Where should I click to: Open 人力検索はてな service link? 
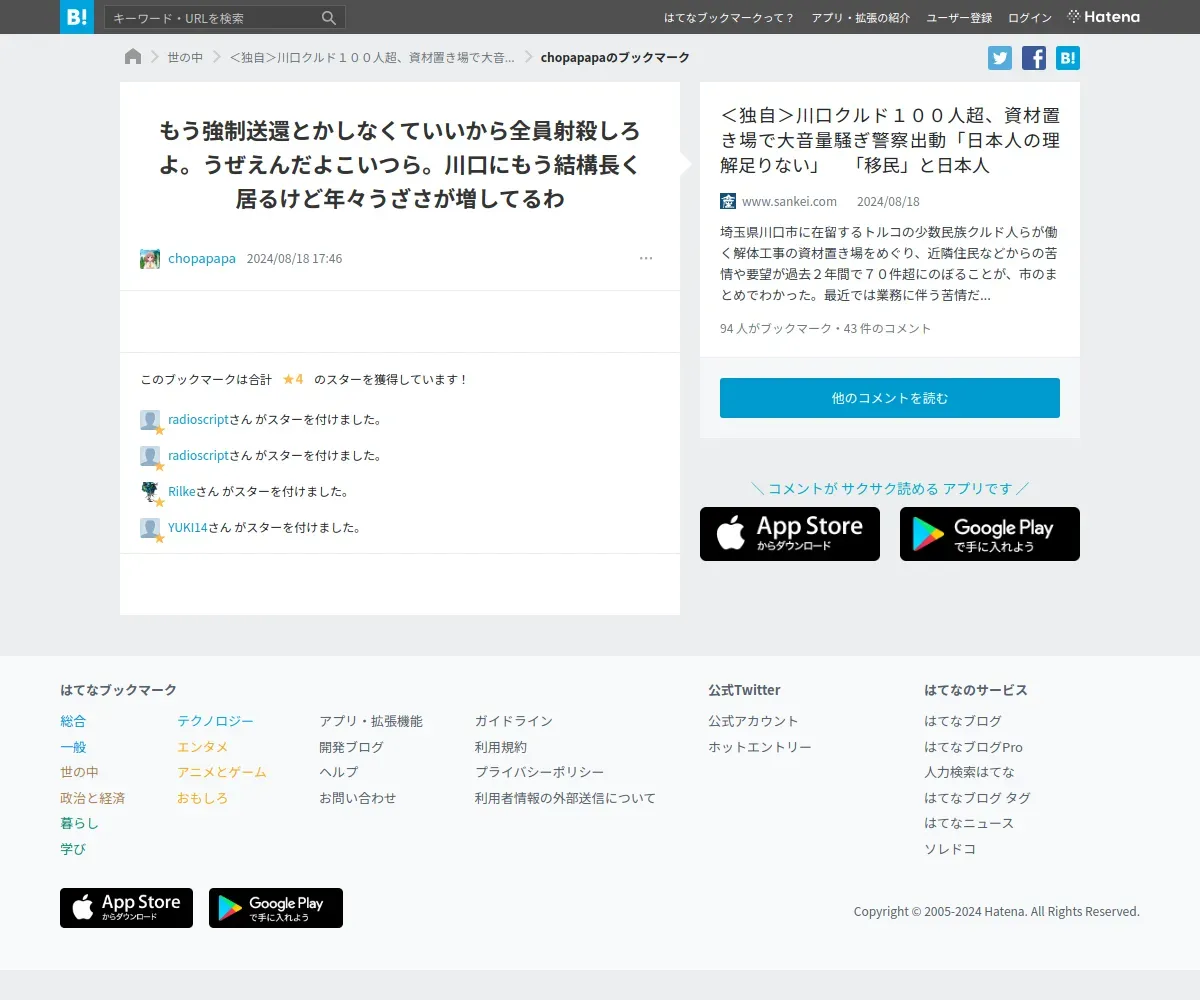point(969,772)
